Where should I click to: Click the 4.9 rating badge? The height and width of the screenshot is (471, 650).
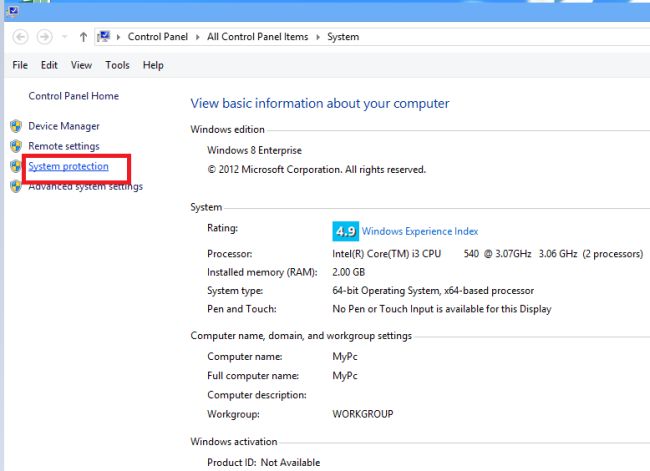pos(345,231)
